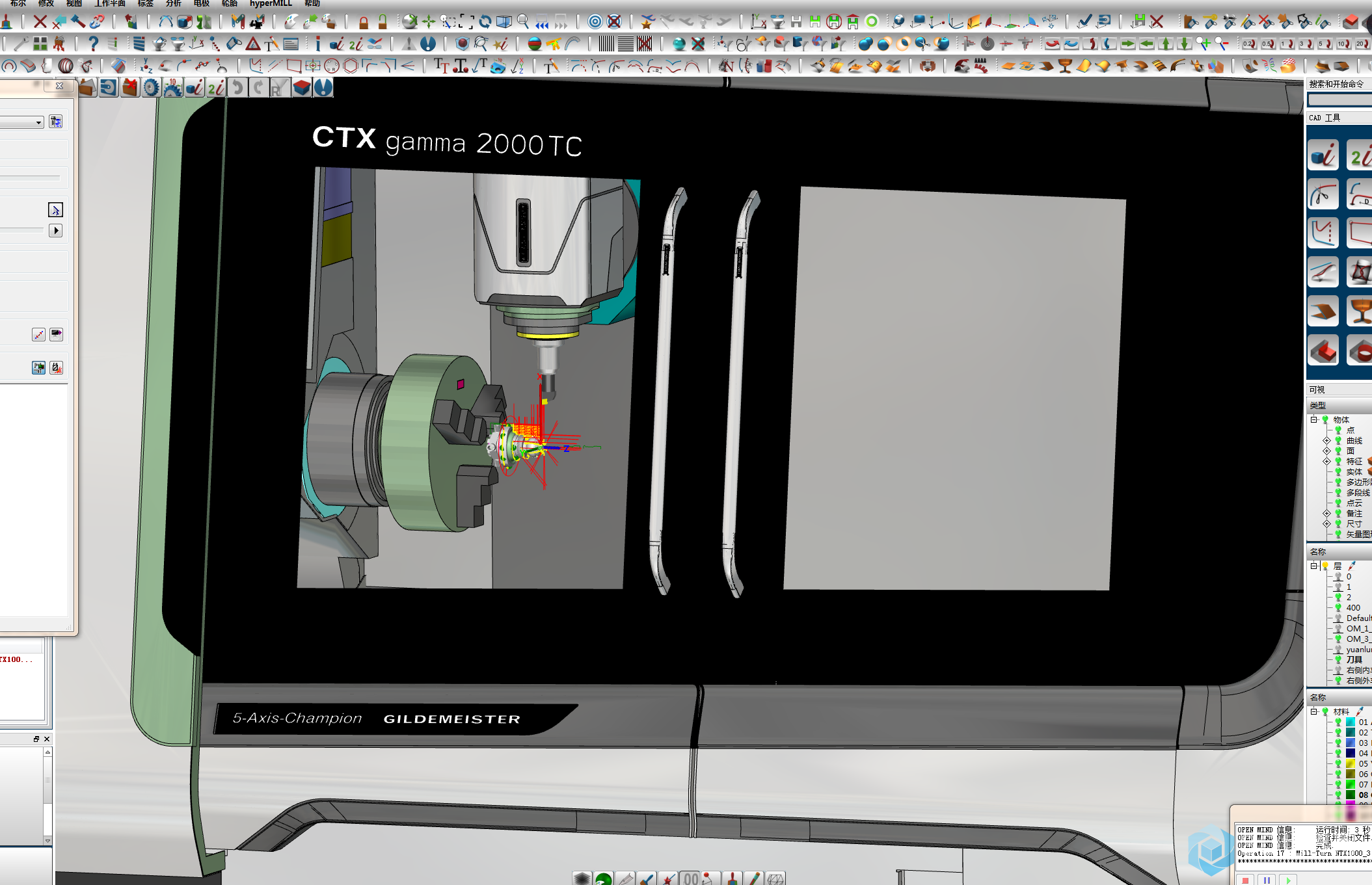
Task: Expand the 面 tree node
Action: [x=1326, y=451]
